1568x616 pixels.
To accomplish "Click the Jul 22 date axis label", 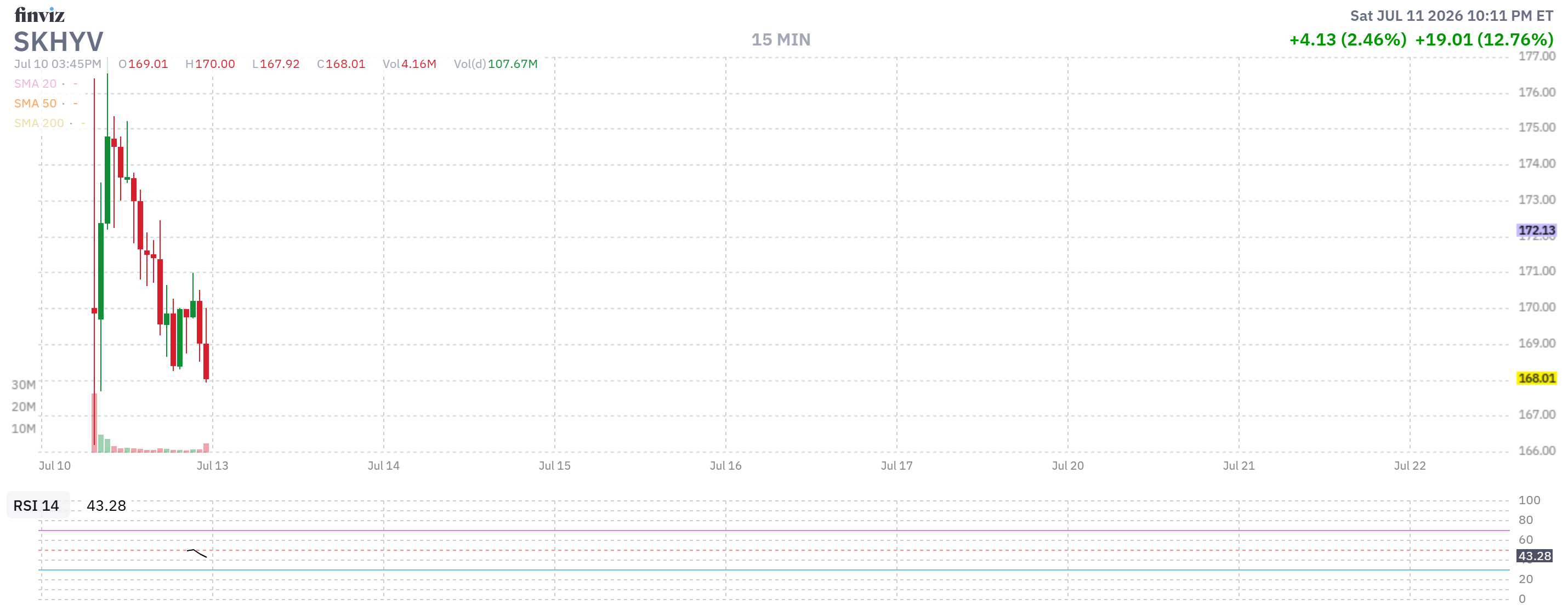I will 1410,466.
